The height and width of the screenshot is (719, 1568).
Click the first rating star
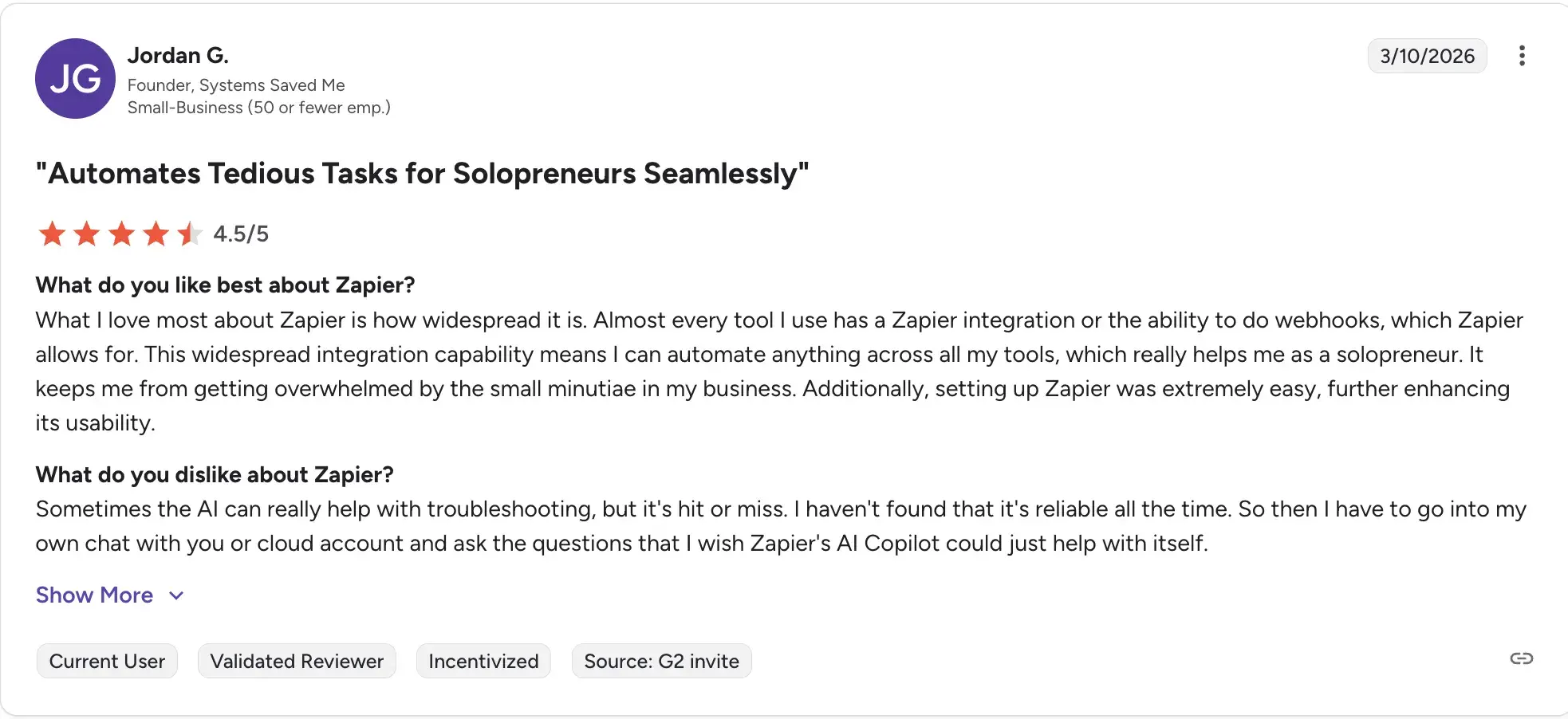pyautogui.click(x=53, y=234)
